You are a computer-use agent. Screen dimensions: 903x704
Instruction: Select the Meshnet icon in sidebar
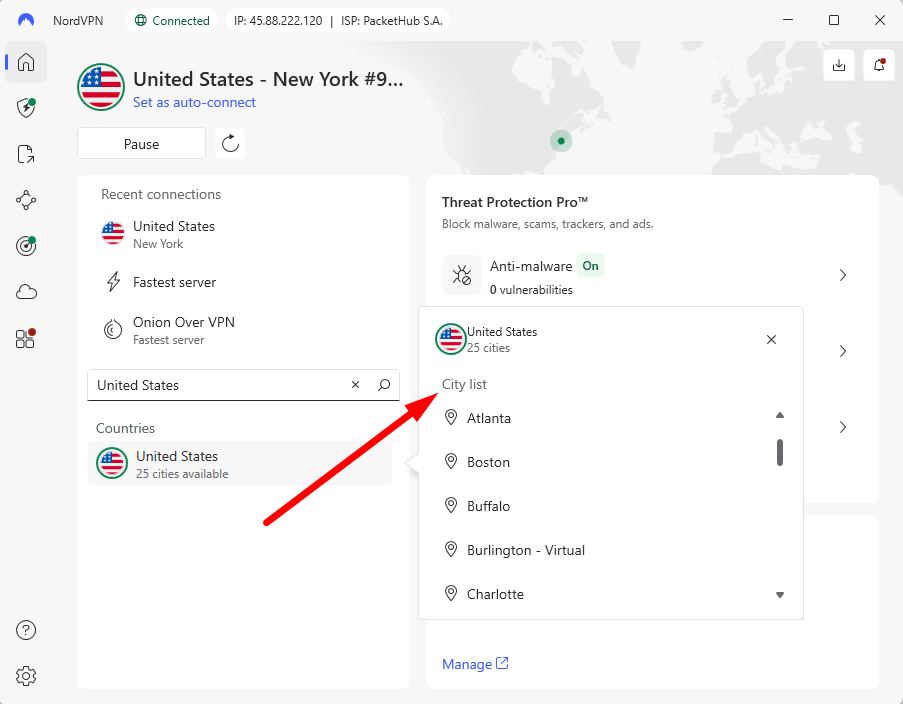pos(25,200)
